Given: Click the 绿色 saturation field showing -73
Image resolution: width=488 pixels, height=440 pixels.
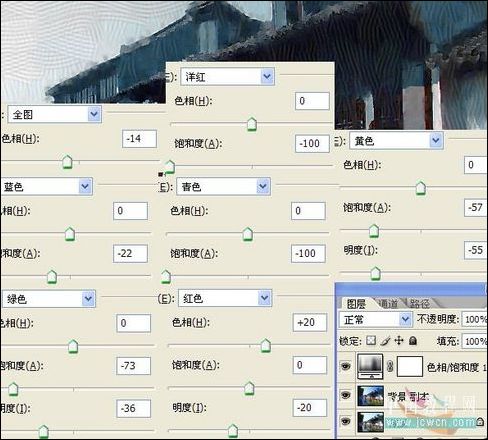Looking at the screenshot, I should (x=133, y=366).
